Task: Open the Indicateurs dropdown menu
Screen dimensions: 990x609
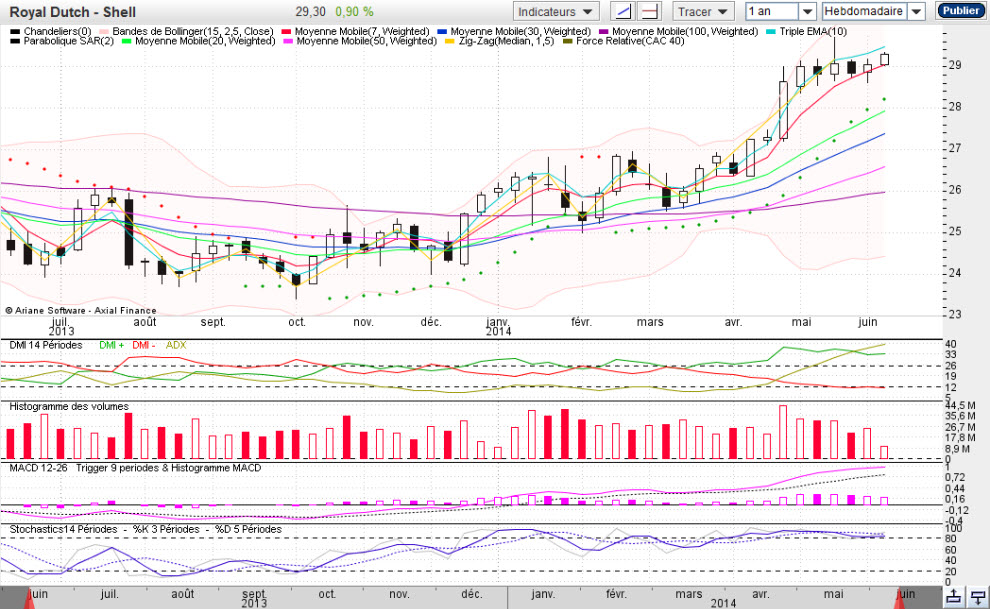Action: [555, 11]
